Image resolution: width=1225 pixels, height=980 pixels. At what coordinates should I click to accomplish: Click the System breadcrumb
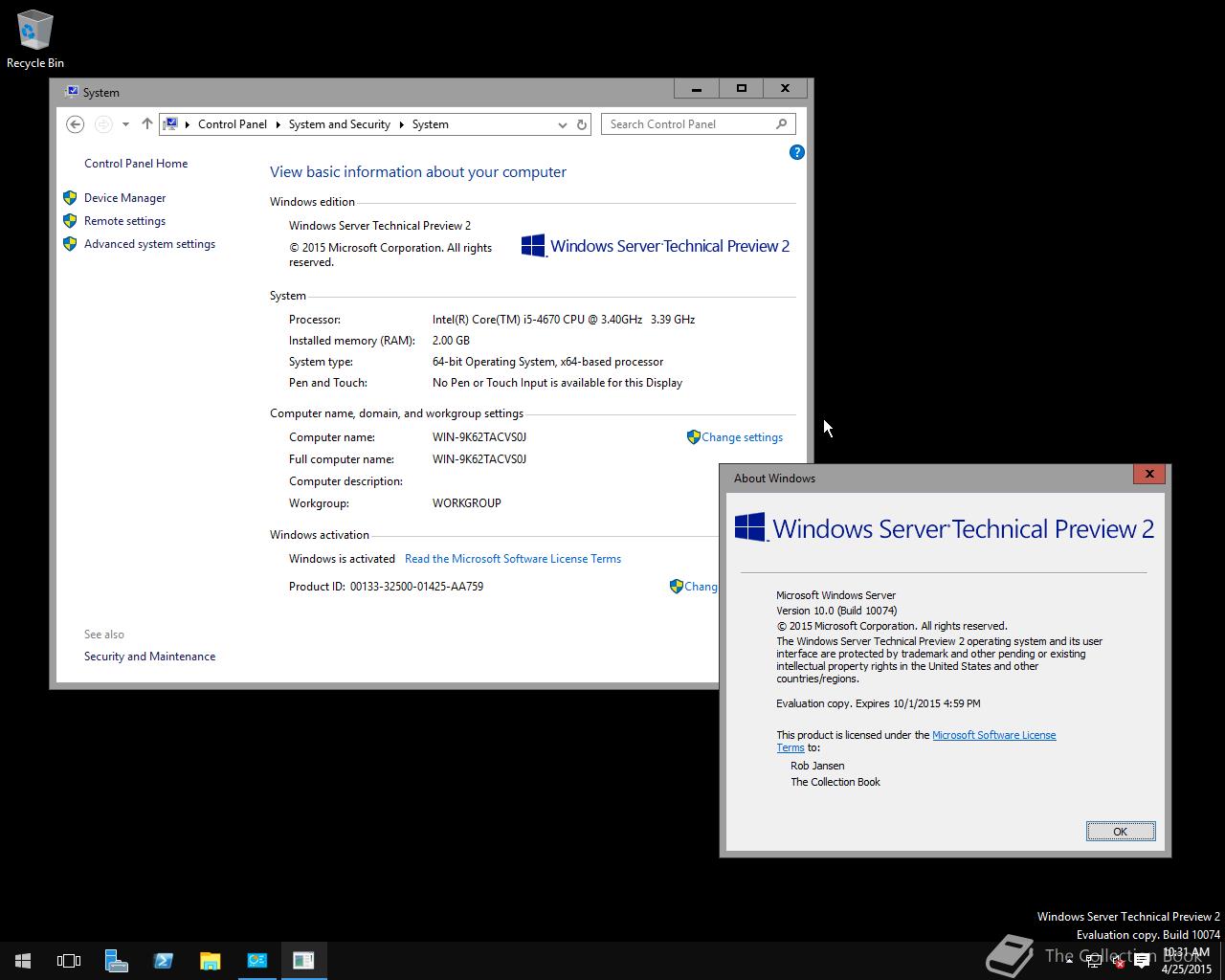[431, 124]
